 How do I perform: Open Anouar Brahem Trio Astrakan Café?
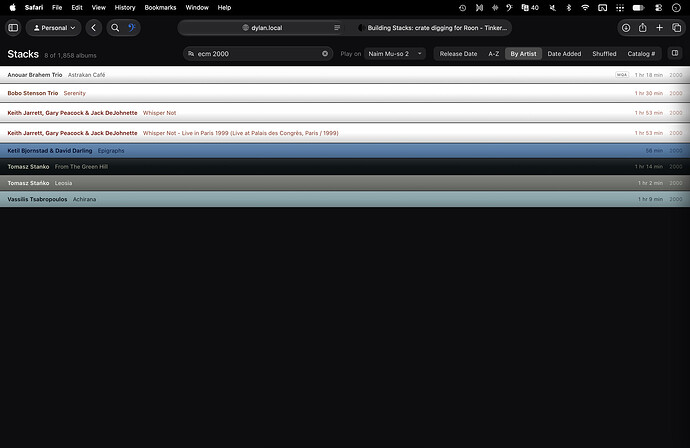tap(345, 75)
